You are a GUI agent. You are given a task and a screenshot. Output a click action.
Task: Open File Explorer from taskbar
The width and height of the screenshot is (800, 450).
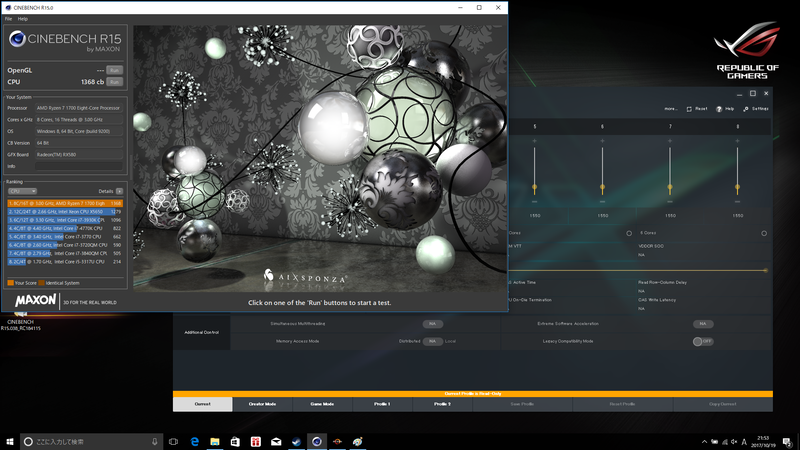(215, 442)
